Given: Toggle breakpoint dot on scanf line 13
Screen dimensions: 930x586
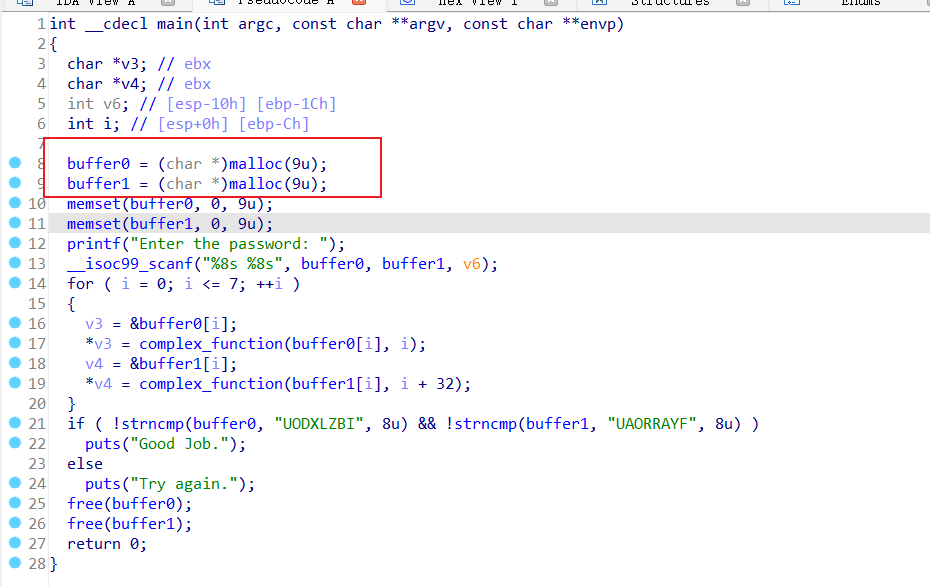Looking at the screenshot, I should pos(15,263).
